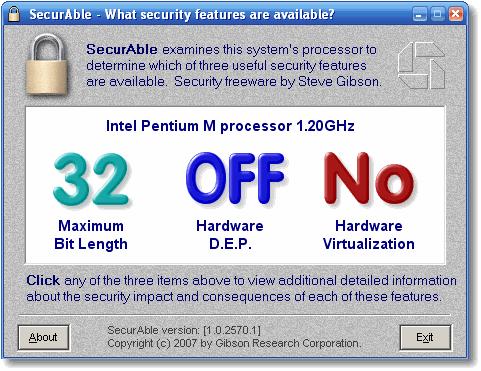Select the Hardware D.E.P. label
The image size is (481, 371).
click(x=230, y=235)
